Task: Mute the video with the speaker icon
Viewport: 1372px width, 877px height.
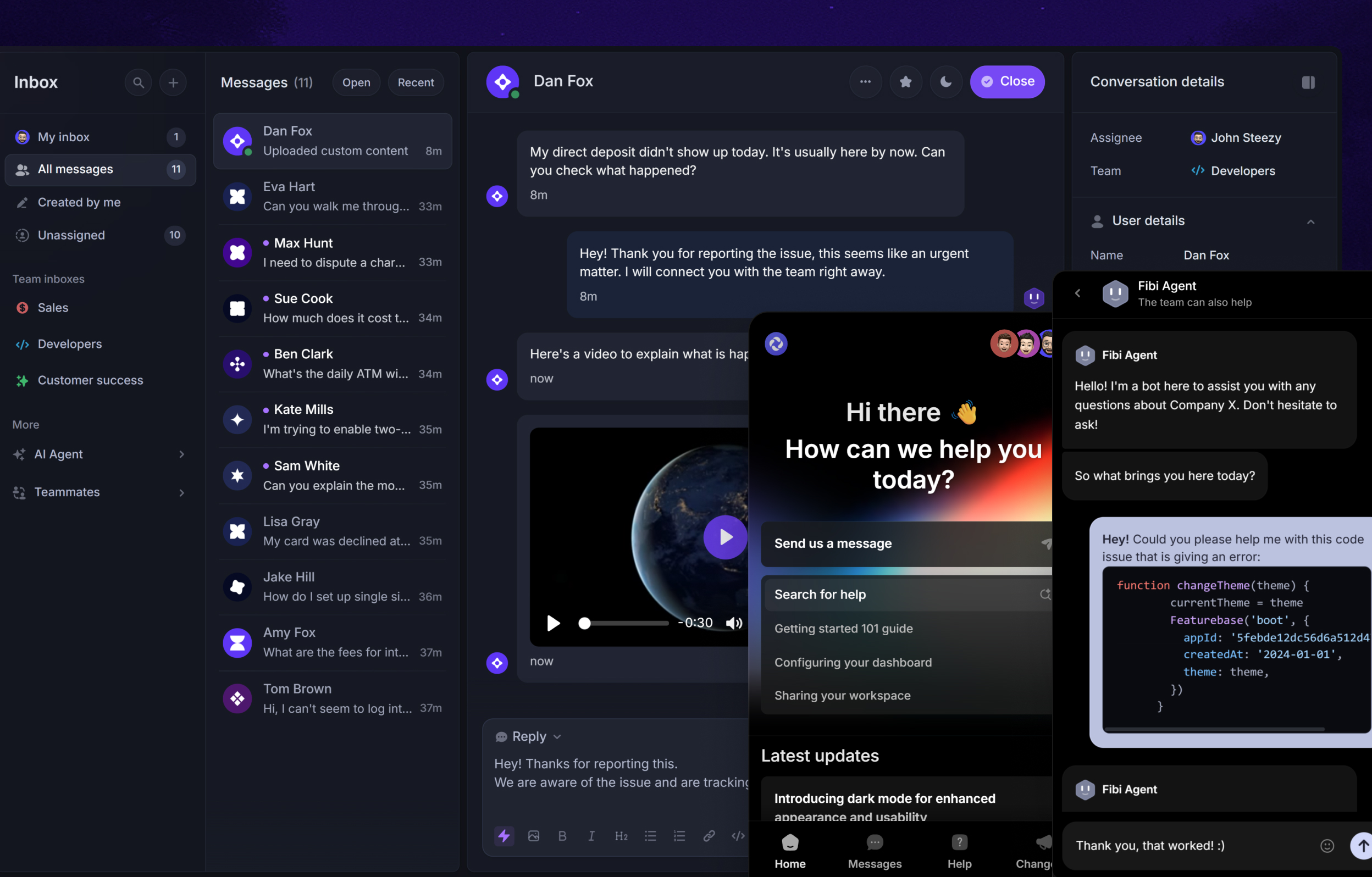Action: 734,623
